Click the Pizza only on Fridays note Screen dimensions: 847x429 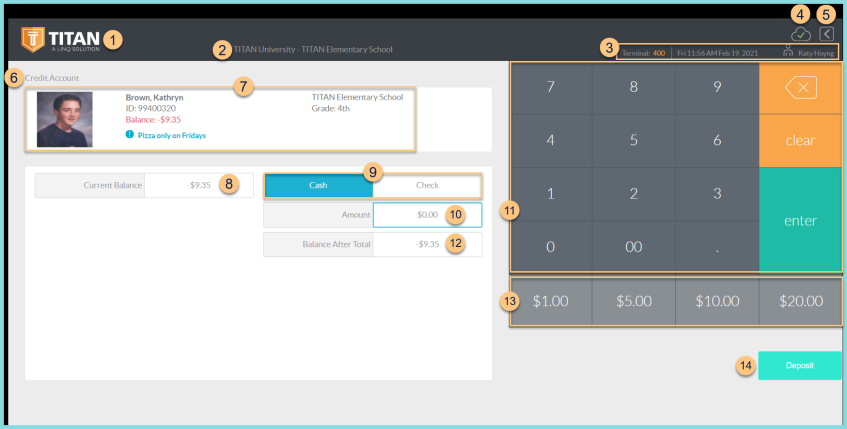pyautogui.click(x=172, y=135)
